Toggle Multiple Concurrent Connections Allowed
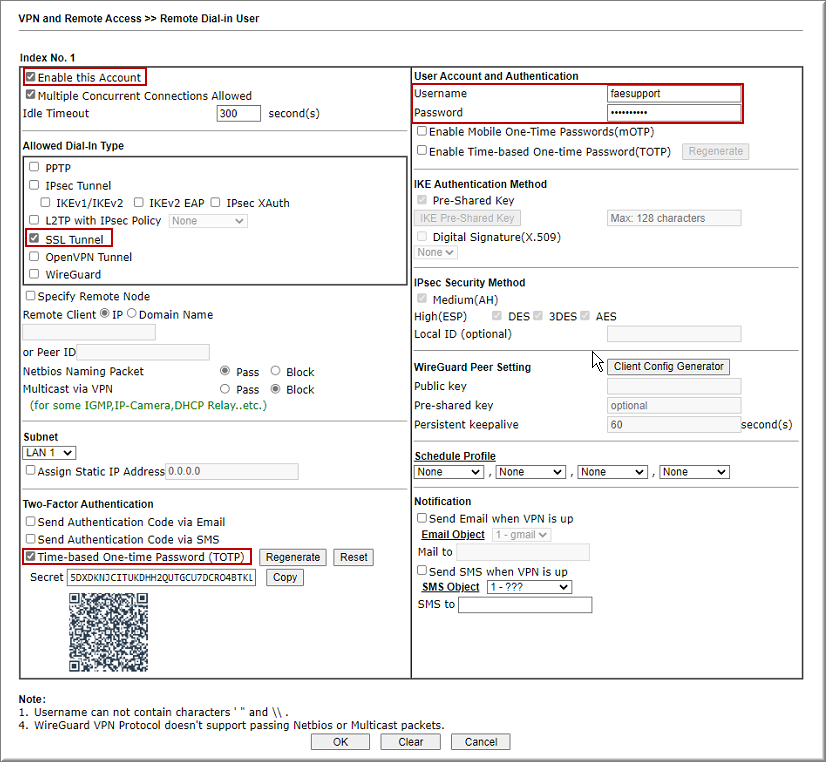 tap(31, 95)
